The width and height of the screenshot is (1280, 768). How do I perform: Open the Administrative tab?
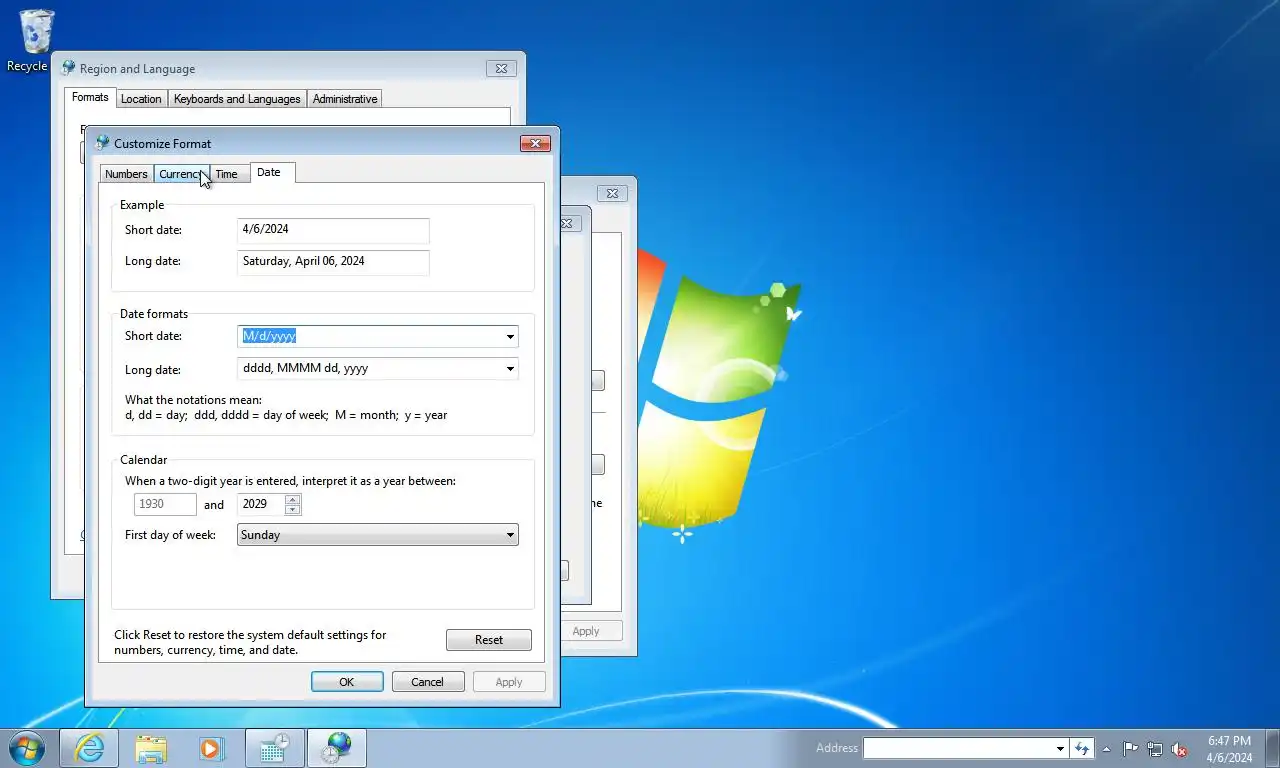point(345,99)
